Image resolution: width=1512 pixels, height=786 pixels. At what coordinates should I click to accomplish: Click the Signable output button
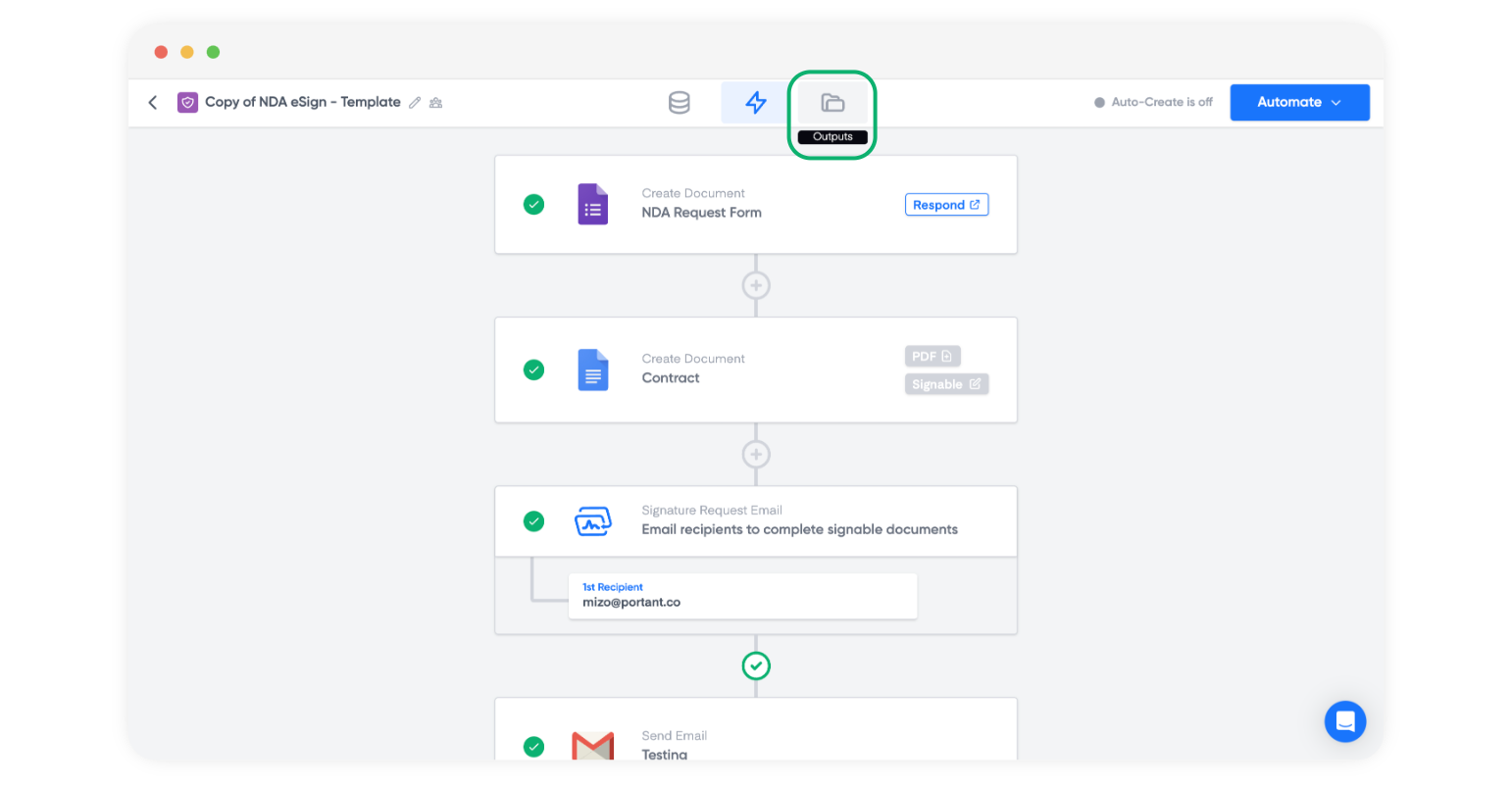[946, 384]
